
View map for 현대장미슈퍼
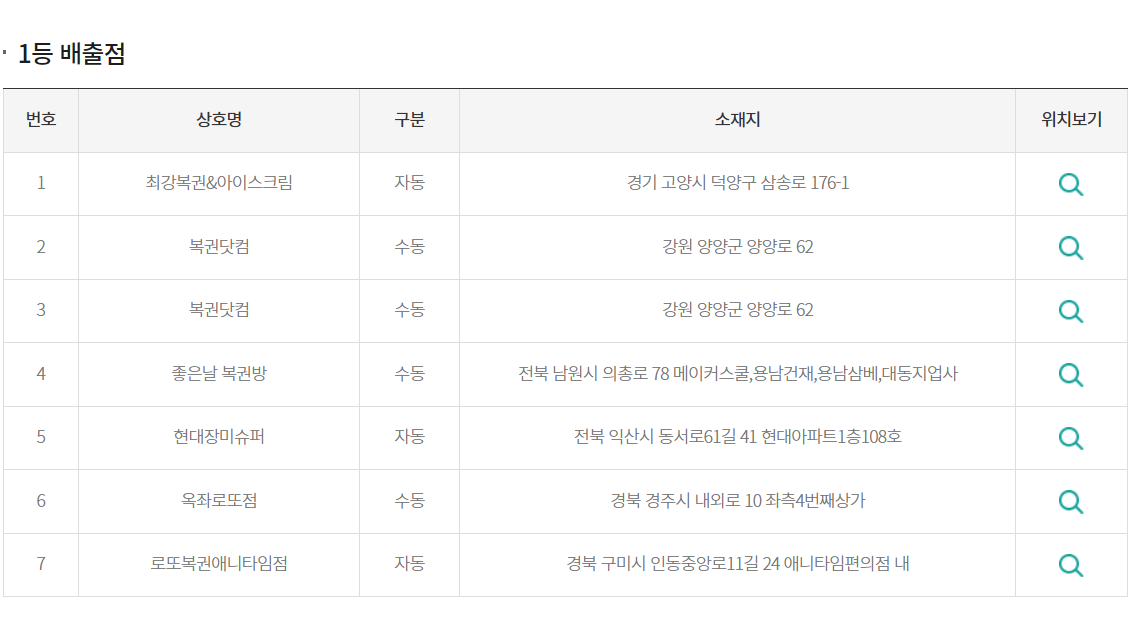(x=1070, y=437)
